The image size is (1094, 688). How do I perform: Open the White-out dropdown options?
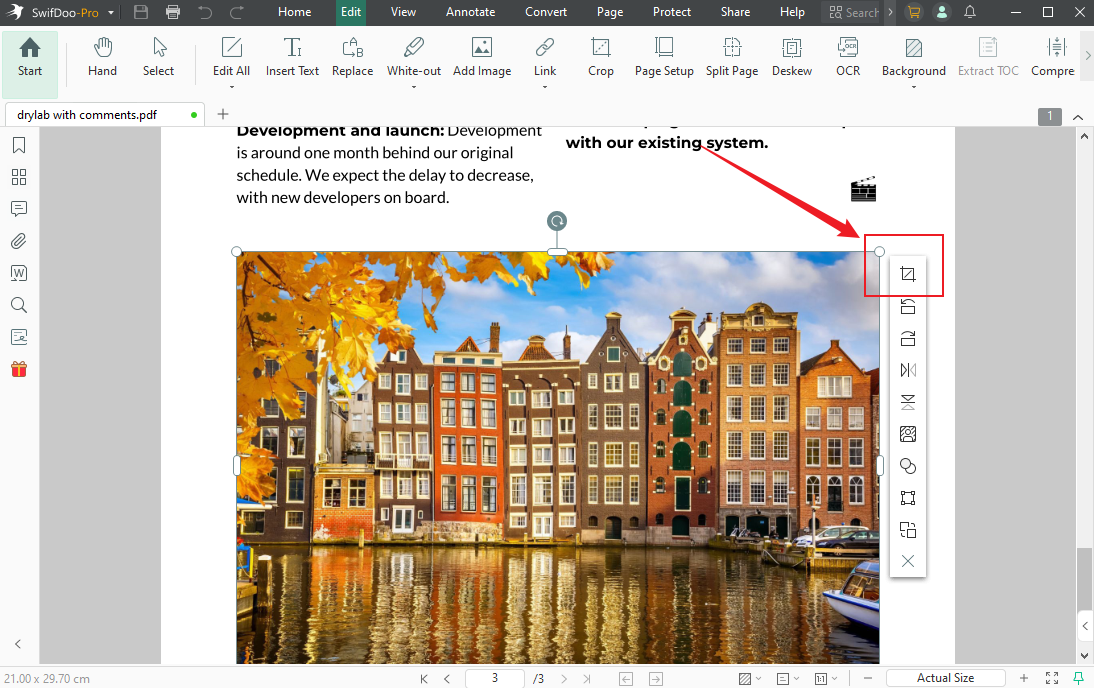click(413, 84)
